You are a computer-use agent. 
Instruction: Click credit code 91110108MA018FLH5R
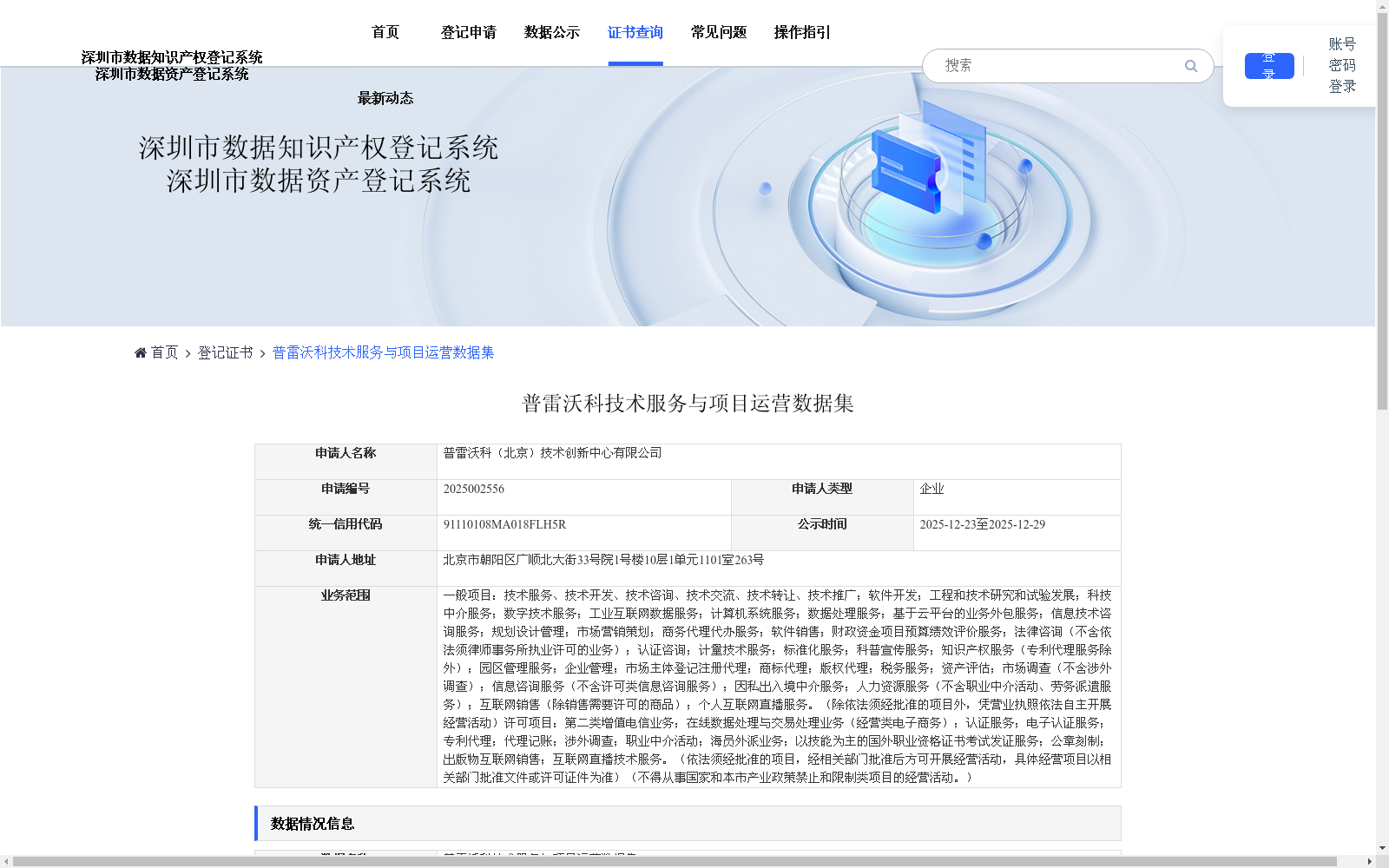pyautogui.click(x=504, y=524)
